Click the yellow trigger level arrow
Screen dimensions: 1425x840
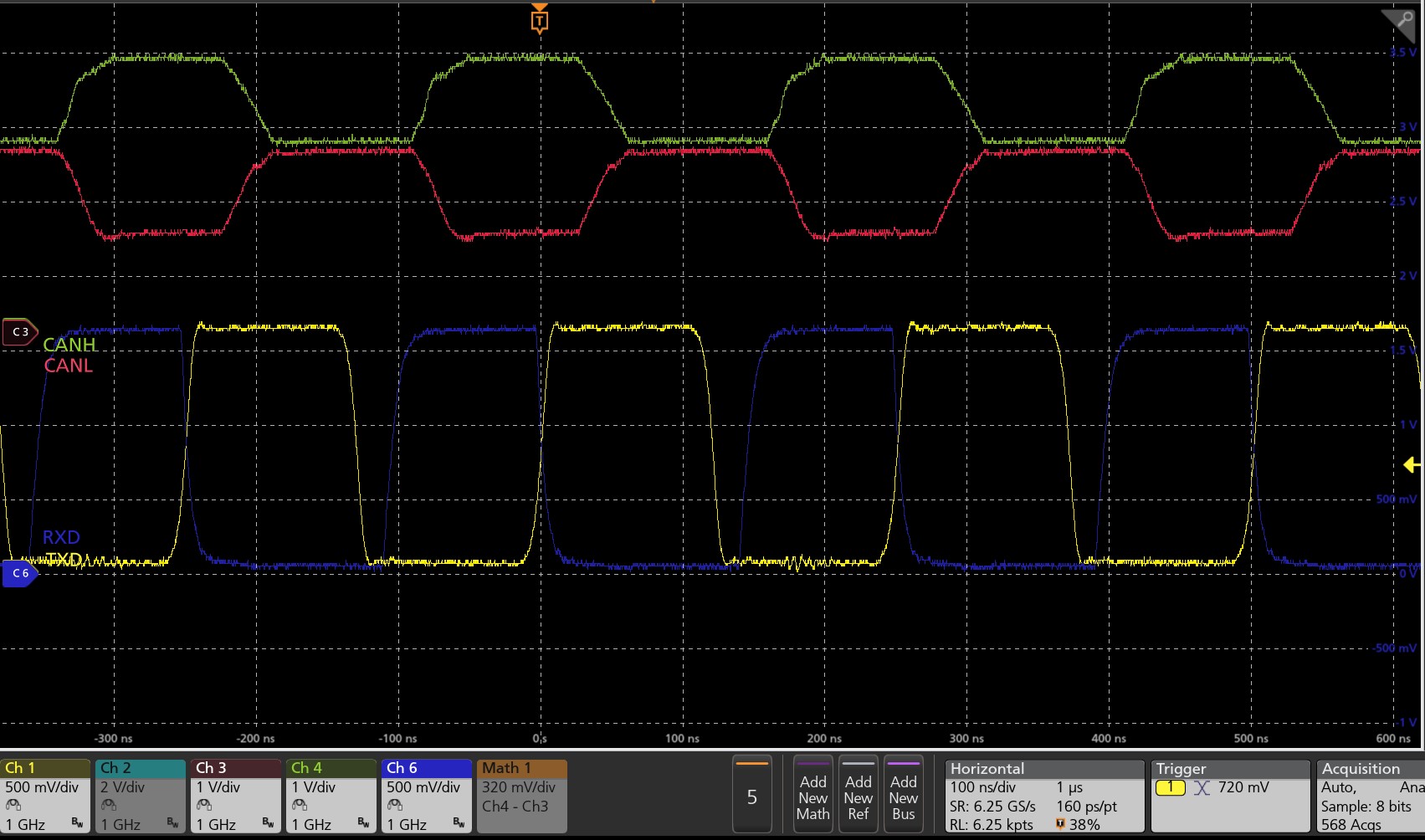coord(1412,465)
